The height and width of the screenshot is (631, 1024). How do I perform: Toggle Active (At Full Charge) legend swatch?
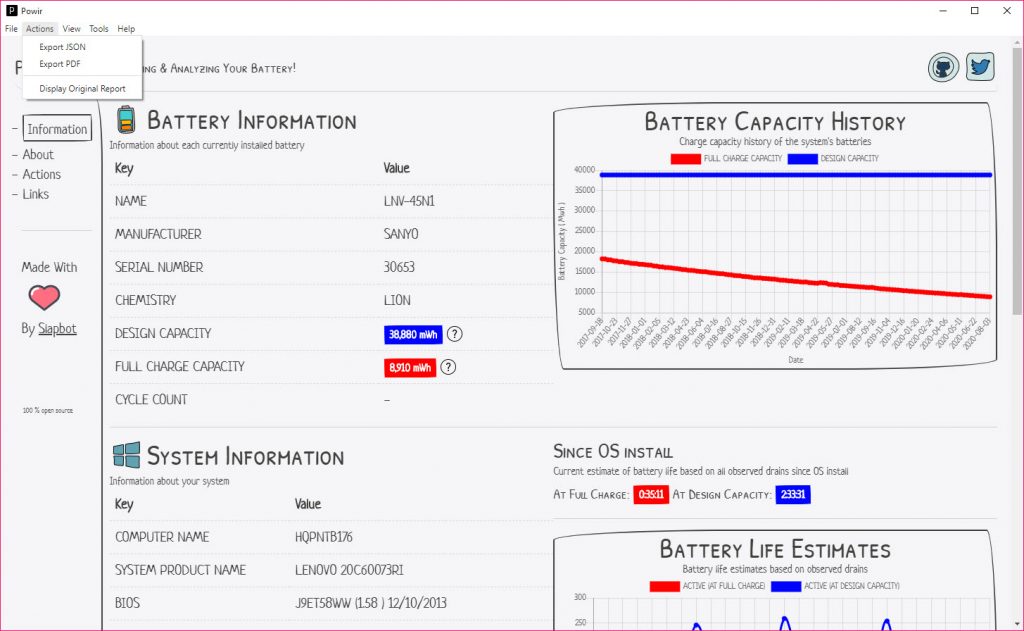click(x=665, y=586)
